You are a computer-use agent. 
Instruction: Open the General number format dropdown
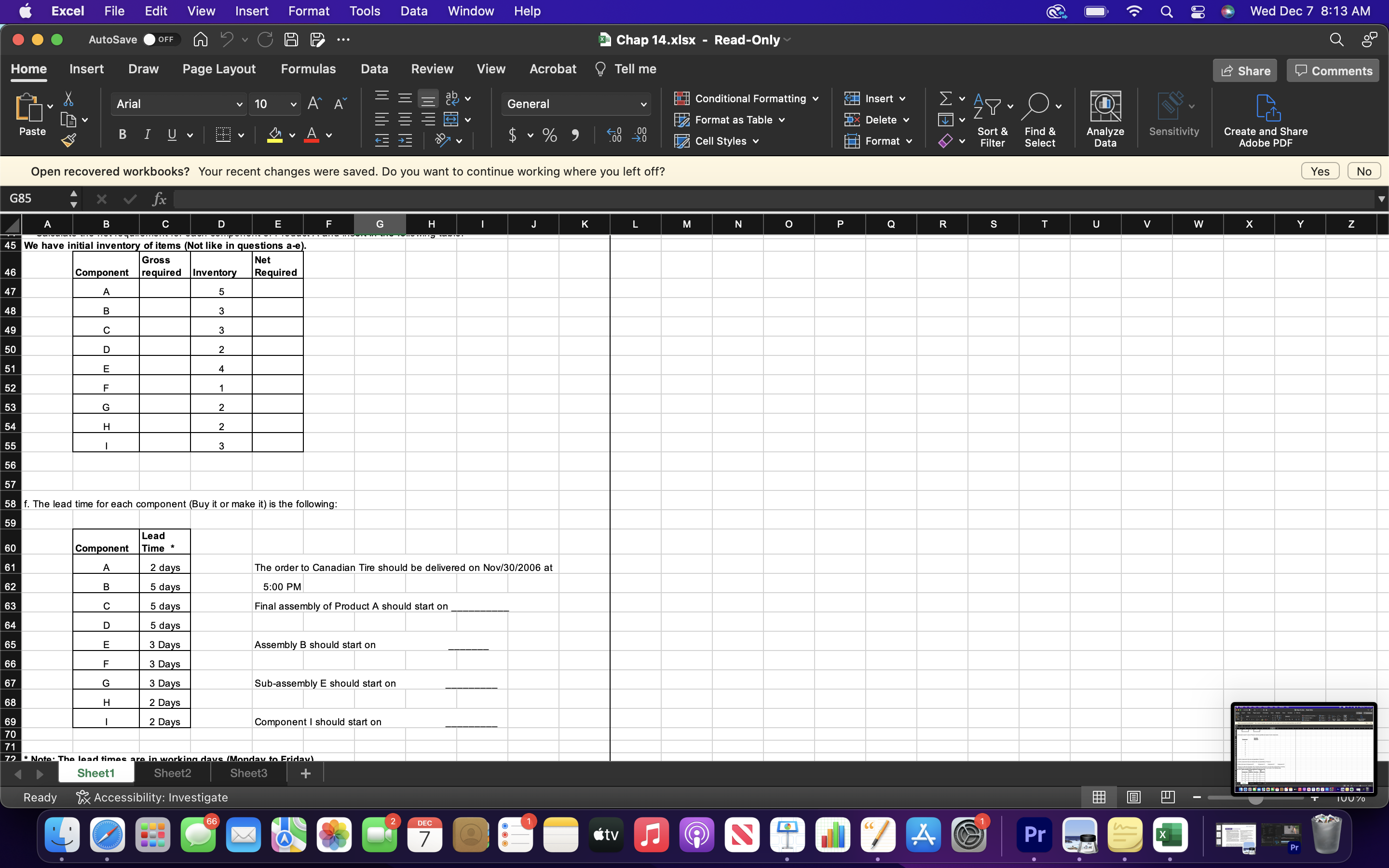[x=643, y=104]
